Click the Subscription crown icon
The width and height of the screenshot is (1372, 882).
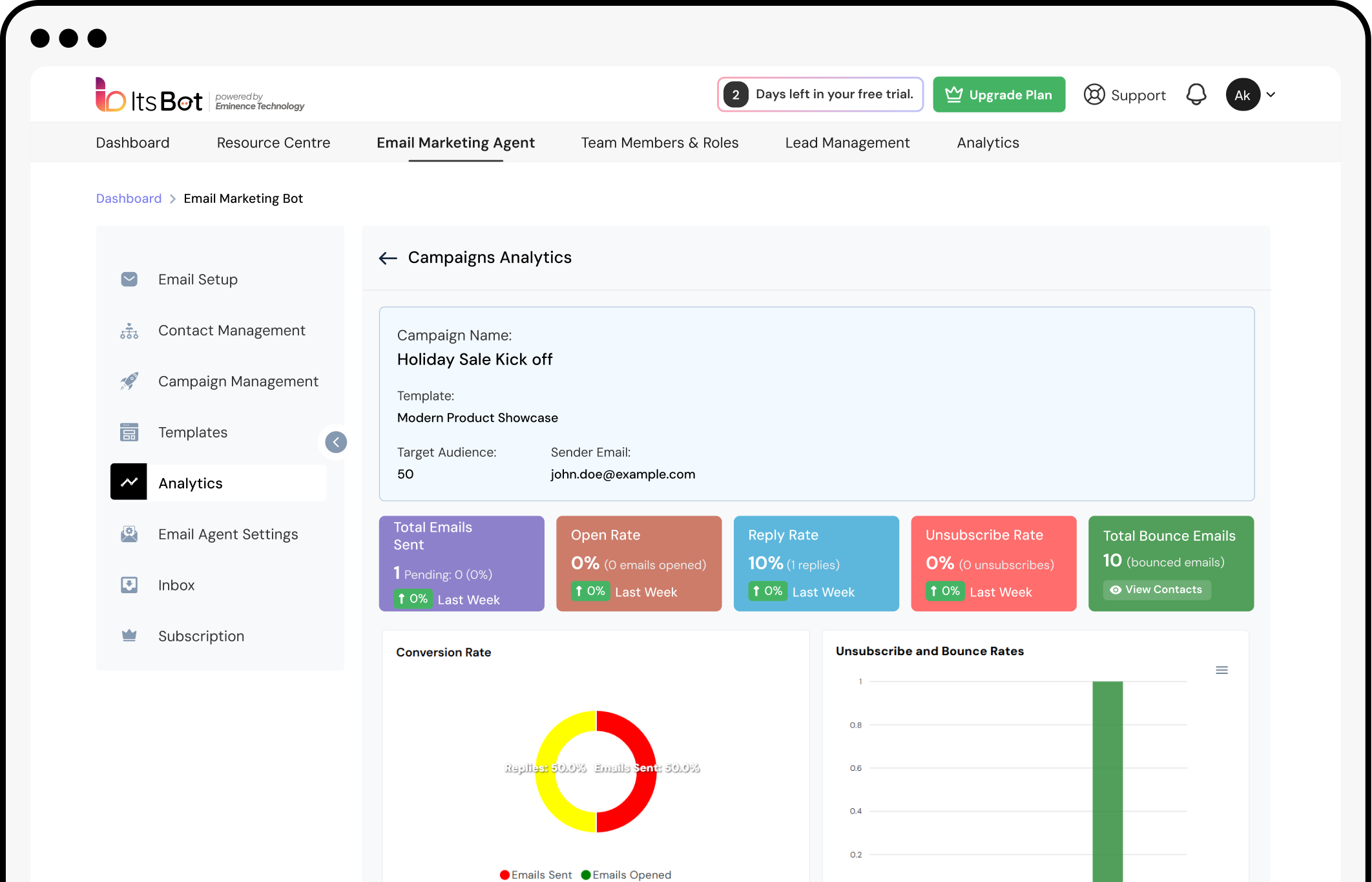click(129, 636)
